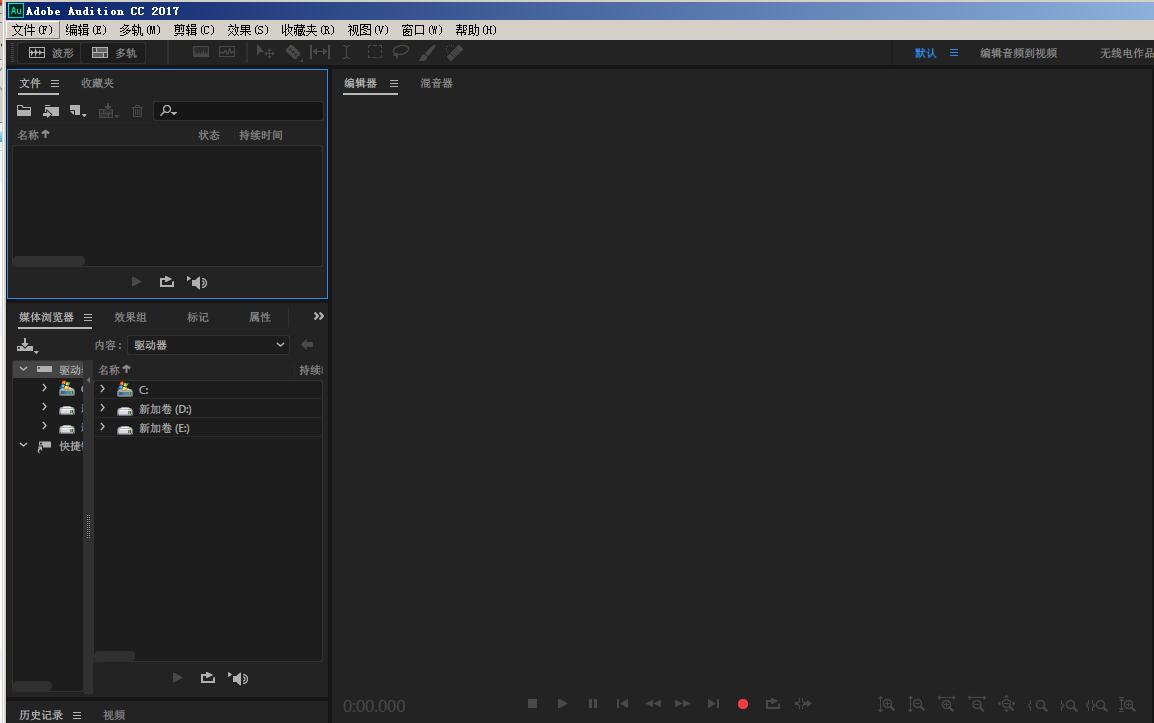The image size is (1154, 723).
Task: Show the spectral pitch display
Action: tap(227, 52)
